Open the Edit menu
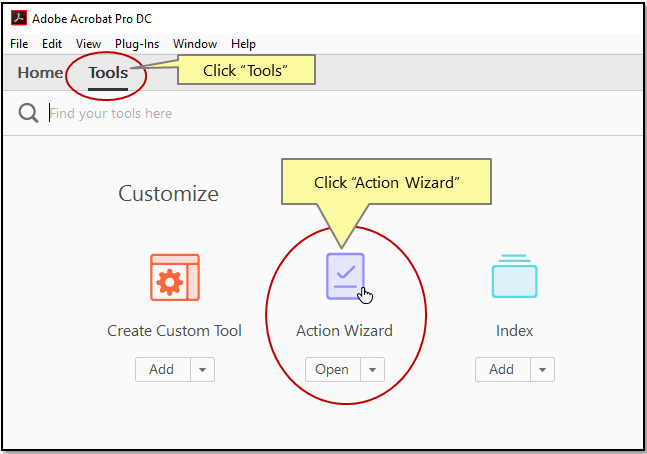The image size is (647, 454). point(52,44)
